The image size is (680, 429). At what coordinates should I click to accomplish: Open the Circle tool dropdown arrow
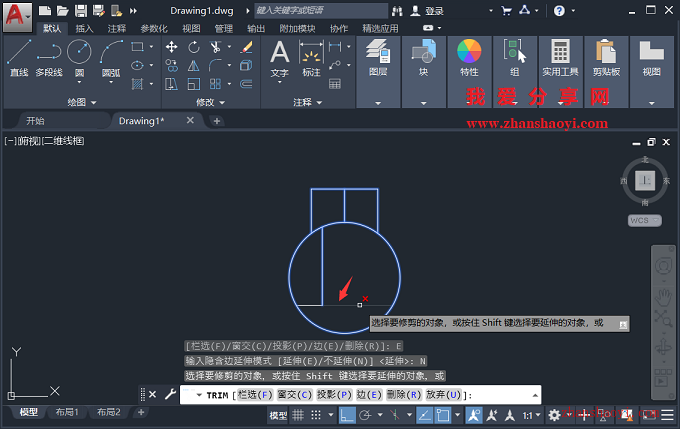(x=79, y=82)
